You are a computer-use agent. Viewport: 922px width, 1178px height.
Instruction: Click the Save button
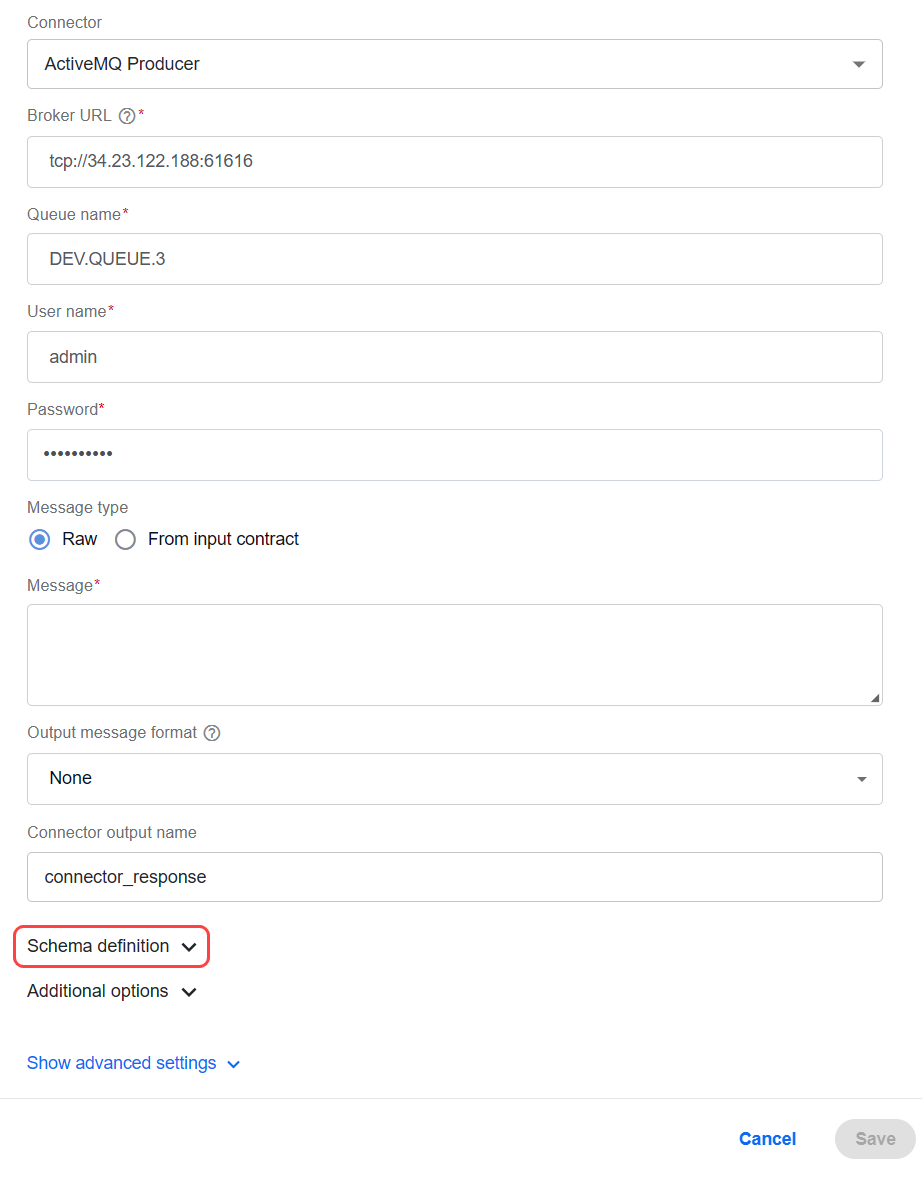(875, 1139)
